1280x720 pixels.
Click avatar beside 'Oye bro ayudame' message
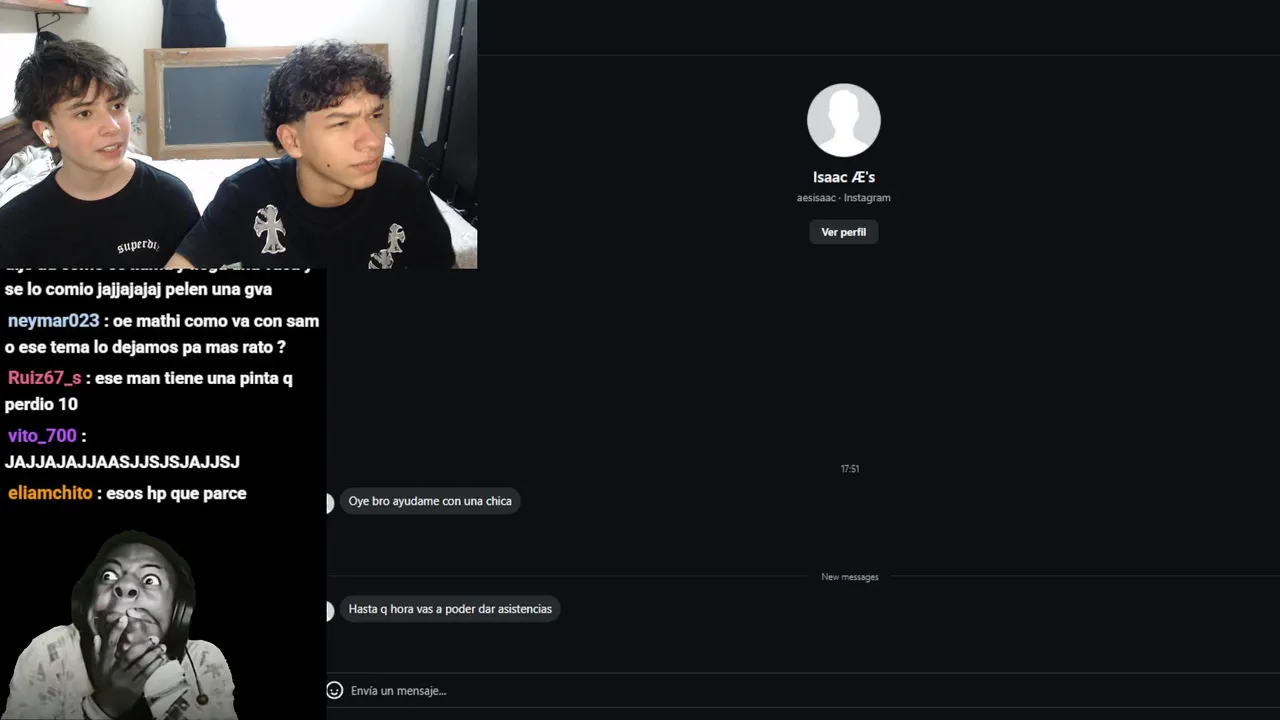point(329,503)
